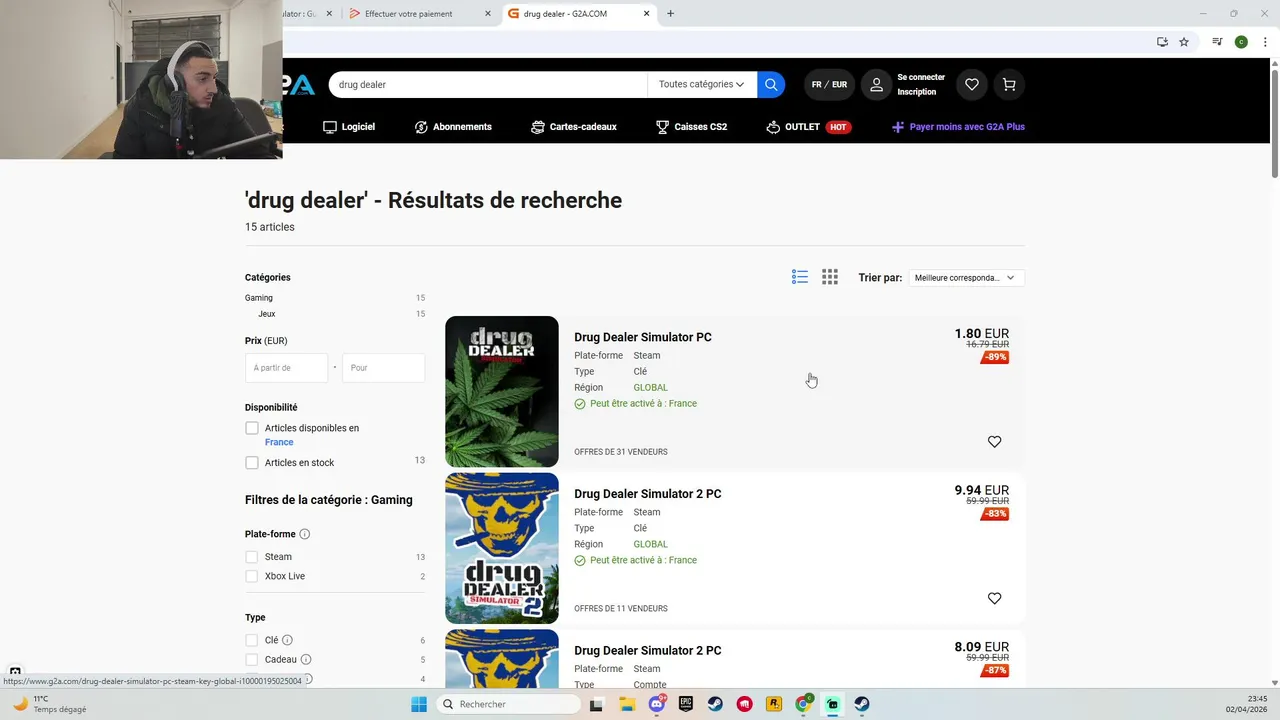Tick the Xbox Live platform checkbox
This screenshot has width=1280, height=720.
click(x=252, y=576)
